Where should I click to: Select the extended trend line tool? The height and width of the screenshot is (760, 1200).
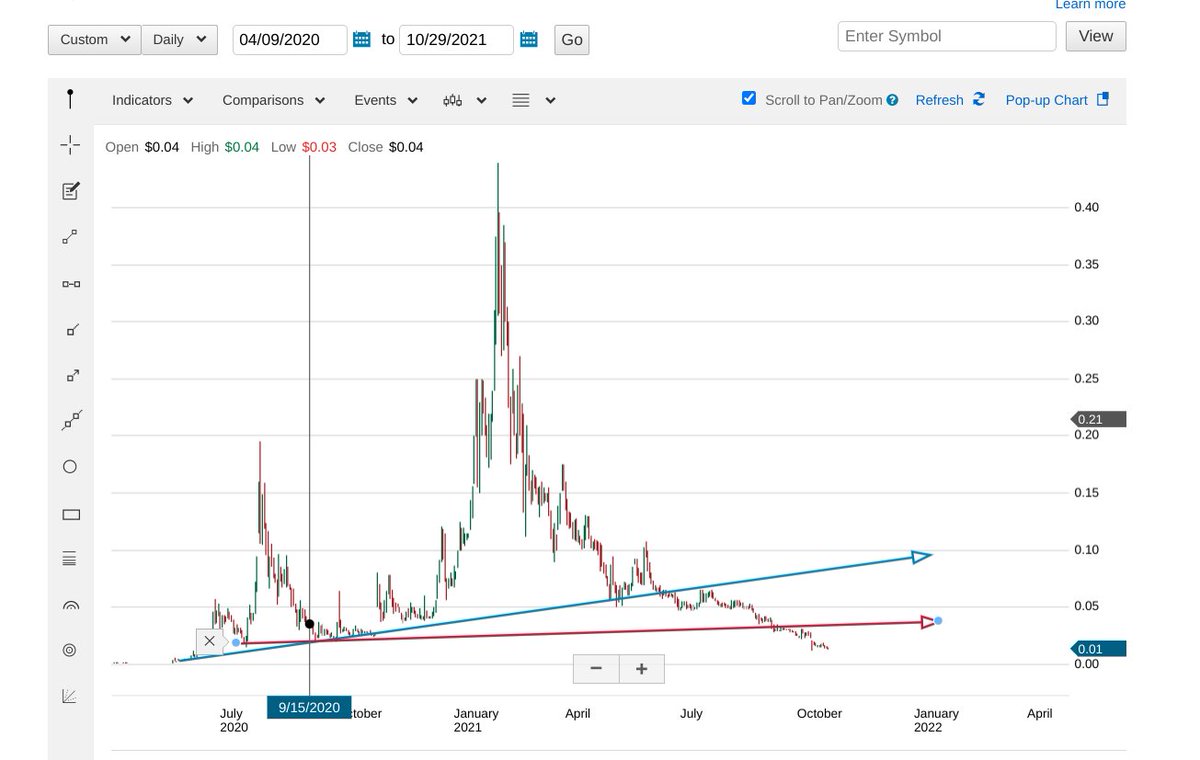tap(71, 421)
